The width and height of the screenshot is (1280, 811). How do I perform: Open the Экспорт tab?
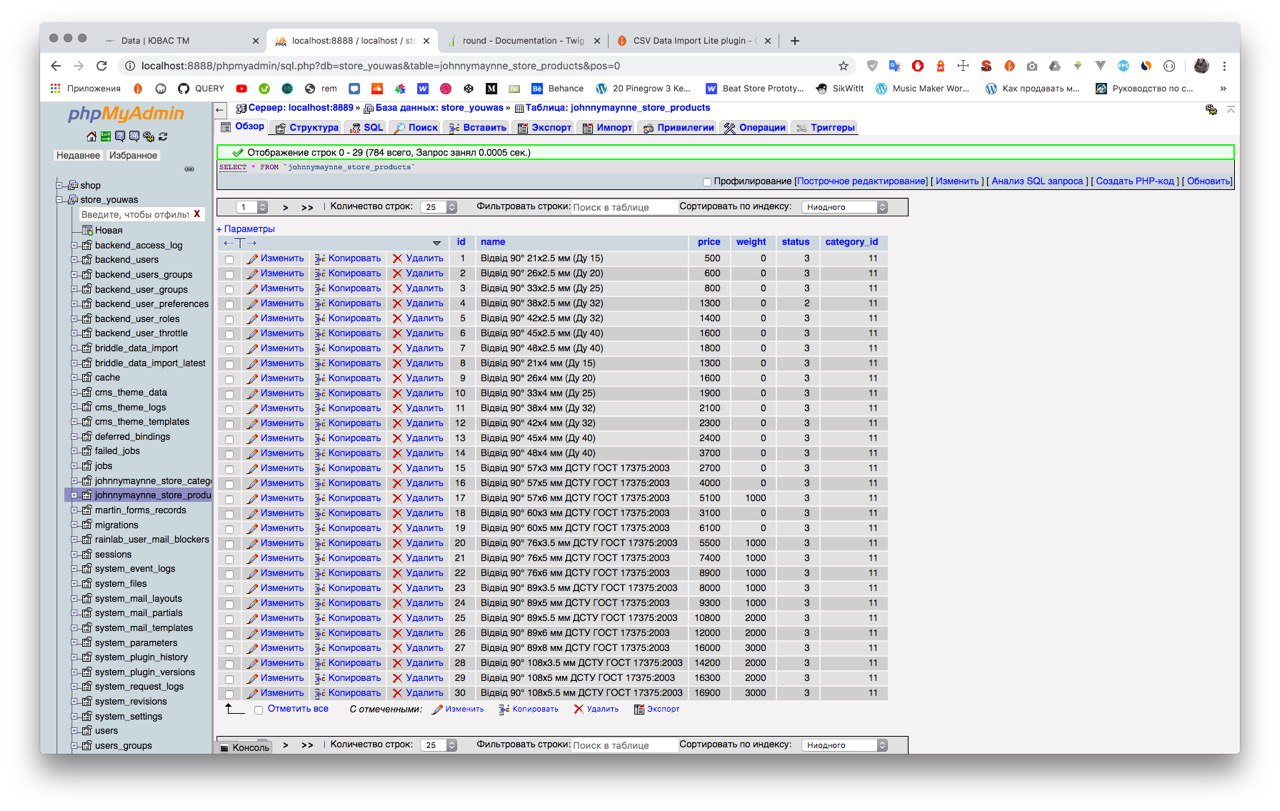[544, 127]
